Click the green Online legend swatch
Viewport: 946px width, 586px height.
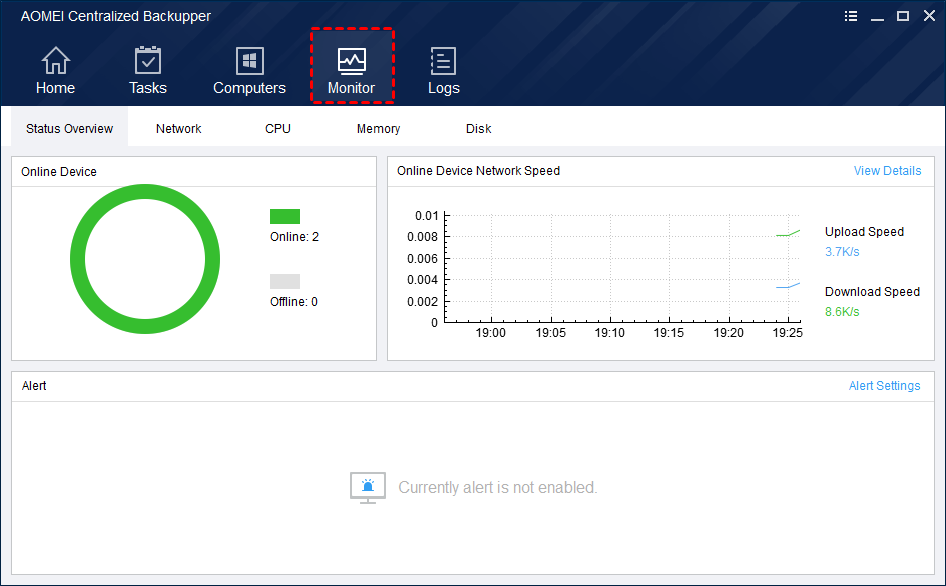pos(285,216)
